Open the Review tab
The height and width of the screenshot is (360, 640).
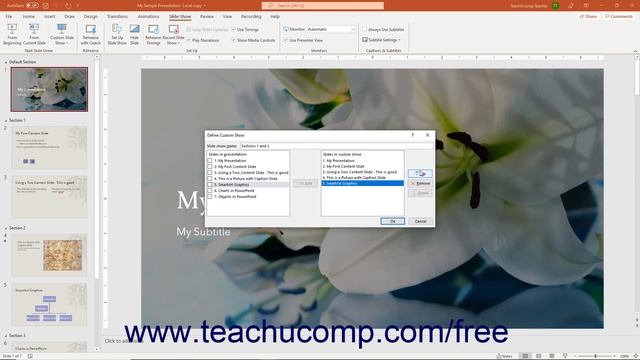[207, 16]
